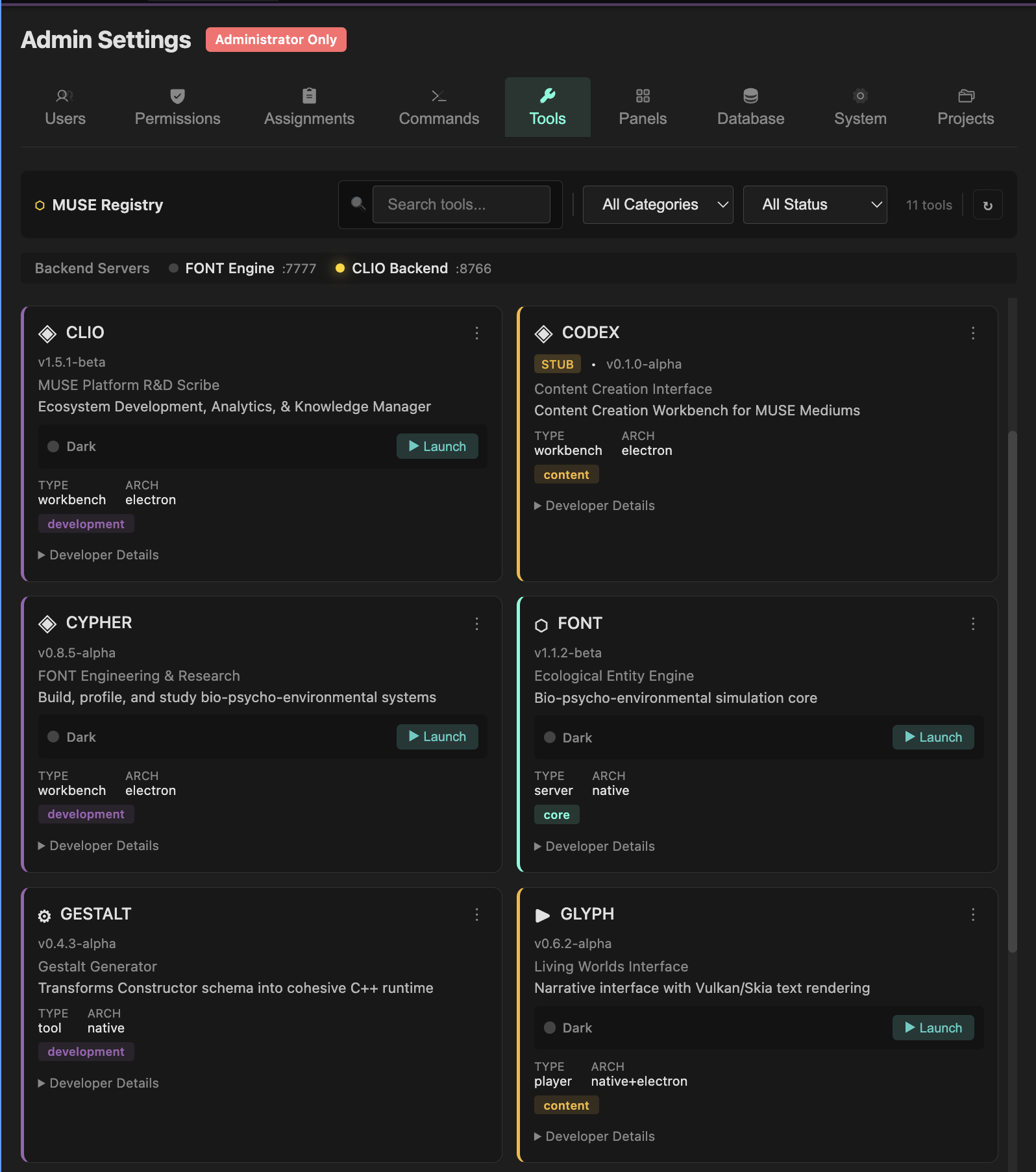Screen dimensions: 1036x1172
Task: Click the Admin Settings heading
Action: tap(106, 40)
